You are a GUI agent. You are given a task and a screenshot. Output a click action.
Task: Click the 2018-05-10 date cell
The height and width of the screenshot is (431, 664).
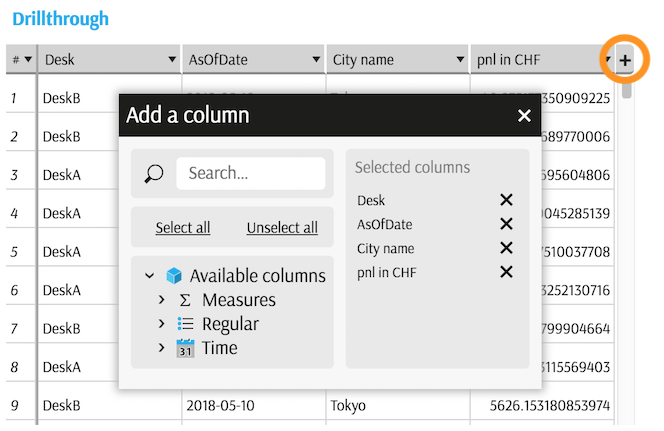coord(220,406)
